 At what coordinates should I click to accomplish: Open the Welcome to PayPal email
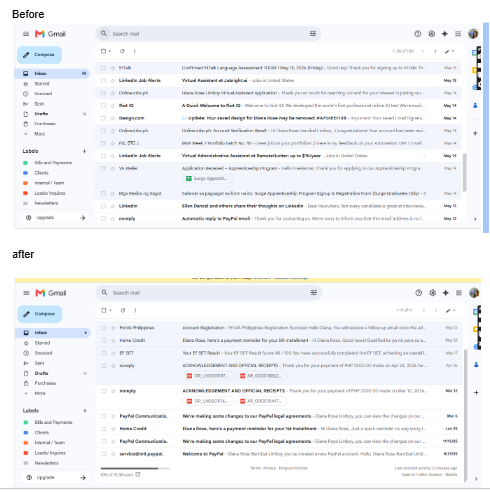(279, 454)
